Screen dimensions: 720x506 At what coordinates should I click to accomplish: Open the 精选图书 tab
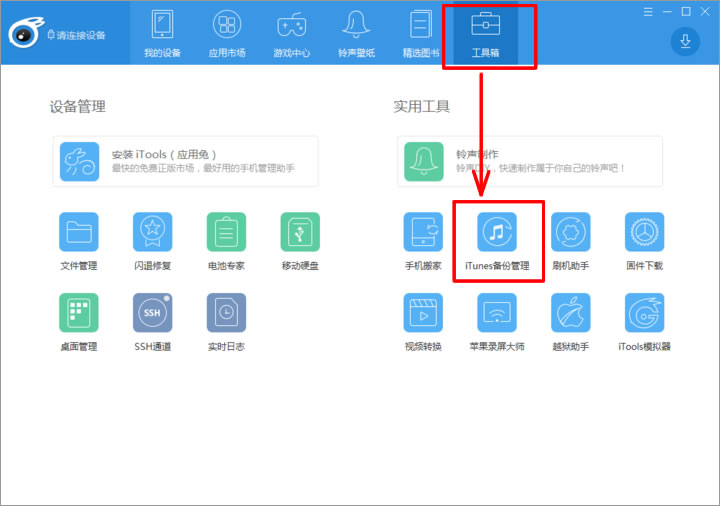[421, 34]
